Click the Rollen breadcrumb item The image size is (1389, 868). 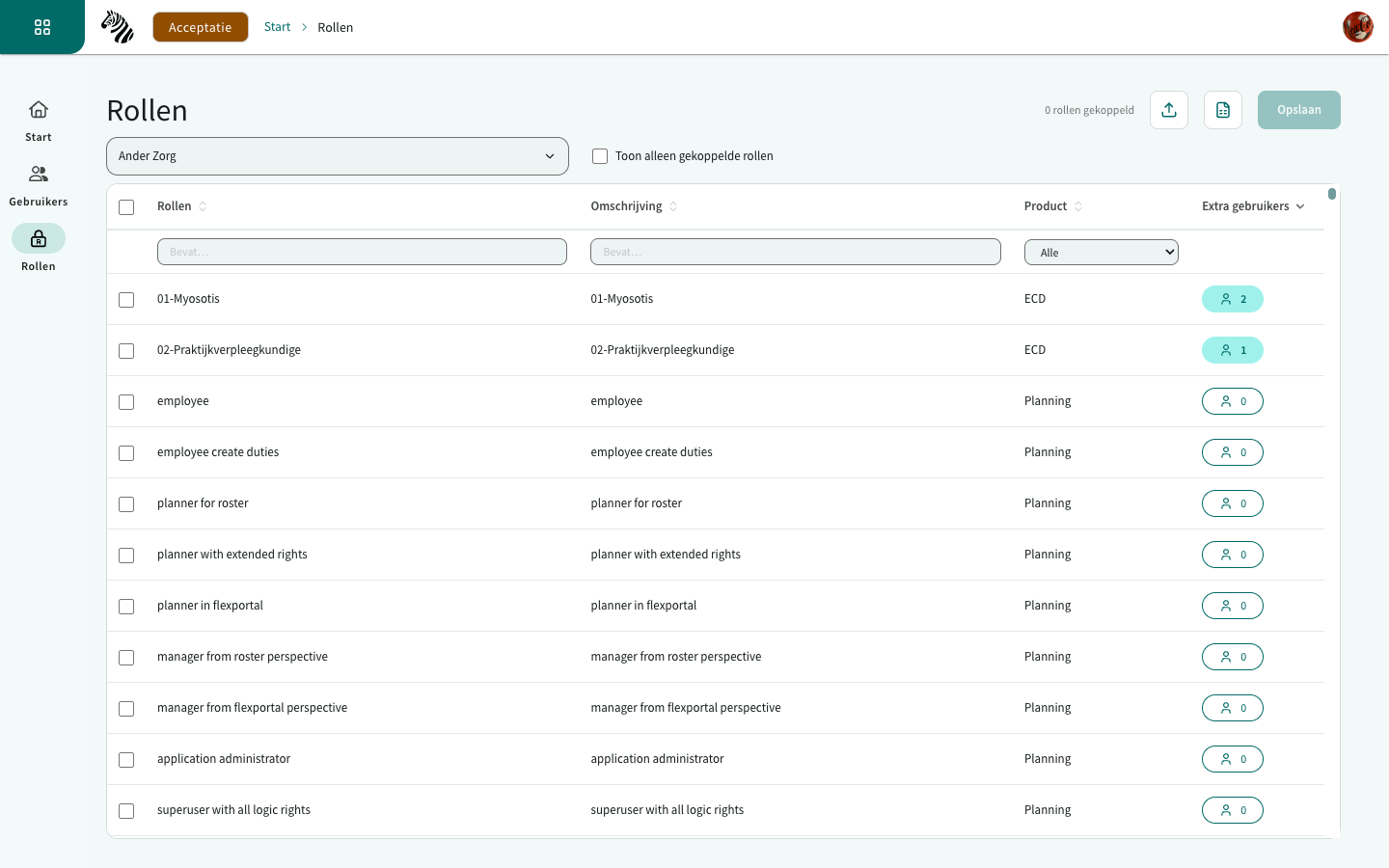pos(336,27)
